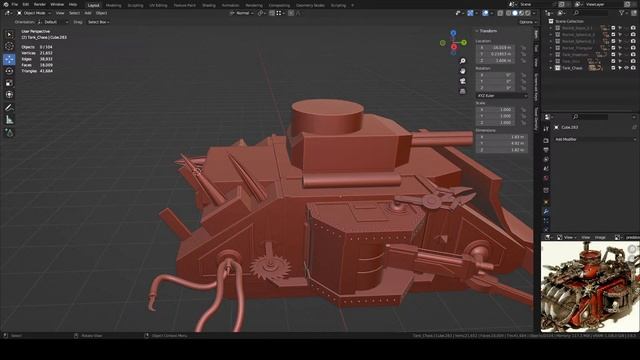Select the Select Box tool

pyautogui.click(x=9, y=34)
